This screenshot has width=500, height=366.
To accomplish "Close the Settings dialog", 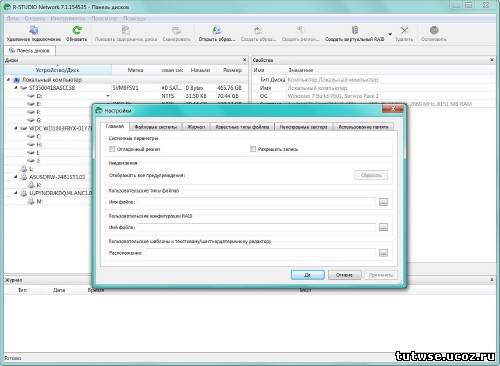I will pos(393,108).
